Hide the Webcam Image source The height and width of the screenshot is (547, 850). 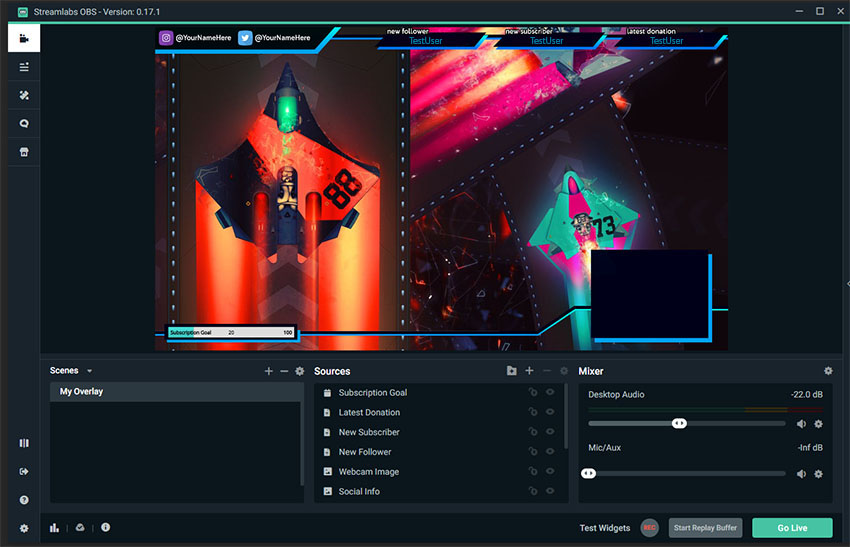(x=550, y=471)
